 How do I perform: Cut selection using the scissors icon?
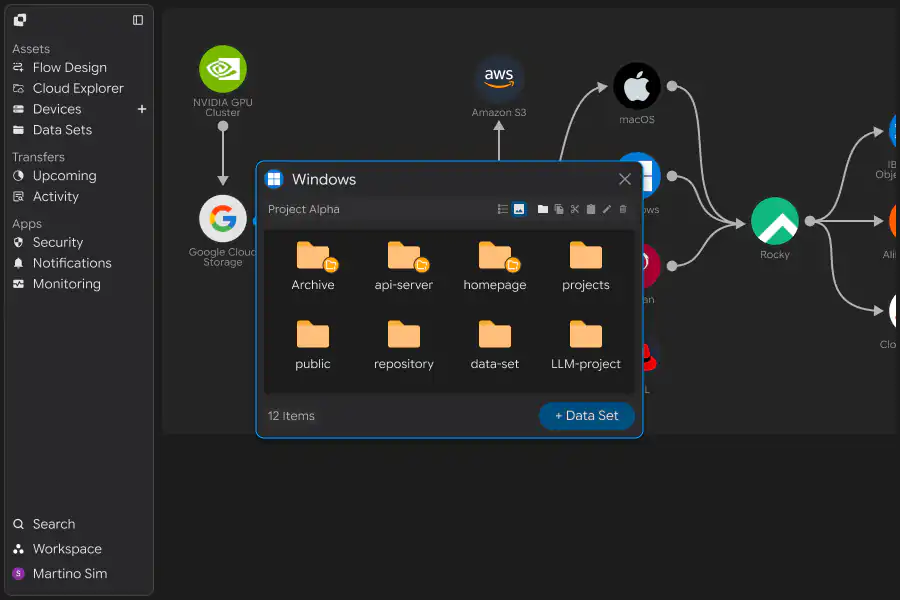click(x=575, y=209)
